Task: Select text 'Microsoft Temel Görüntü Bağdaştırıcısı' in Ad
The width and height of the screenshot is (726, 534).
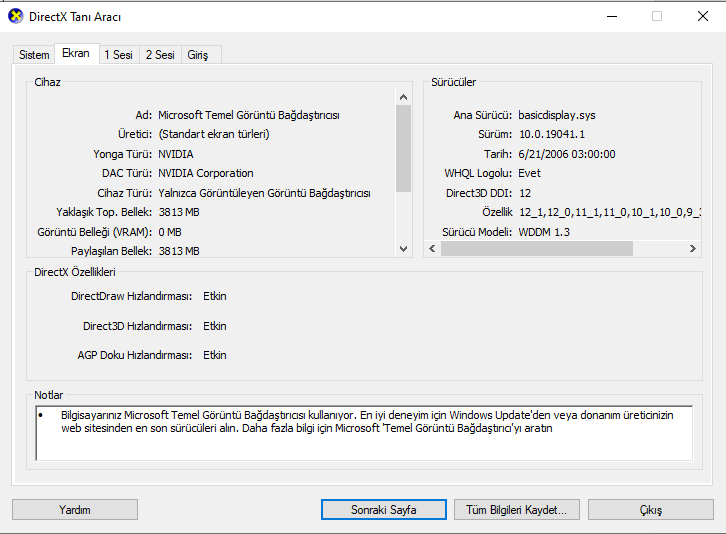Action: click(249, 115)
